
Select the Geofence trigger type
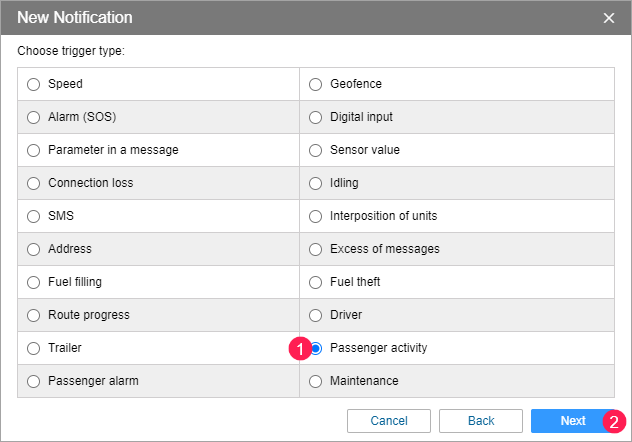(316, 84)
